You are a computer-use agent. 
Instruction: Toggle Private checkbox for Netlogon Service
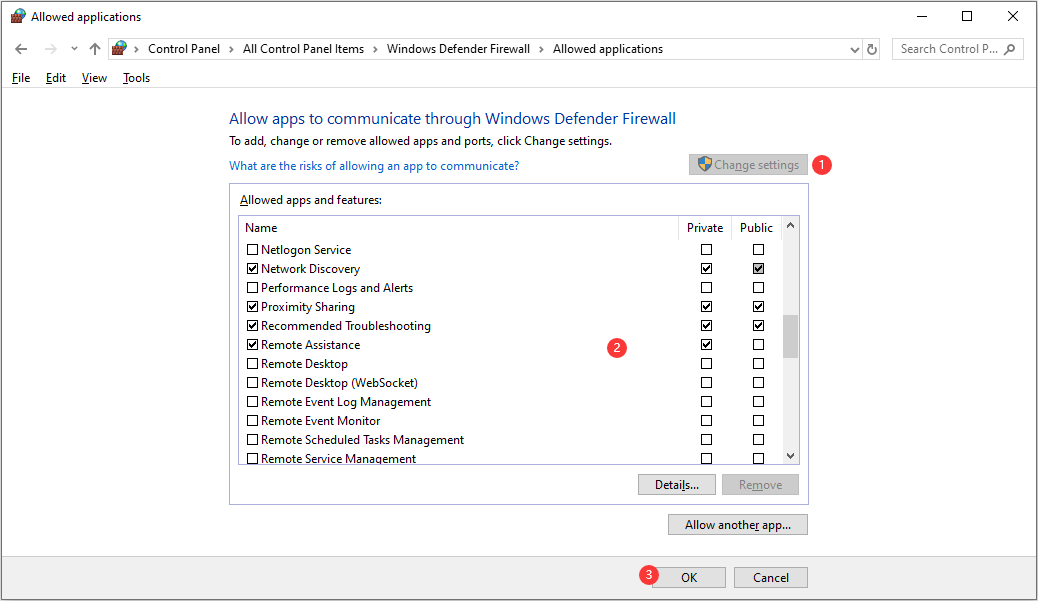pyautogui.click(x=706, y=250)
